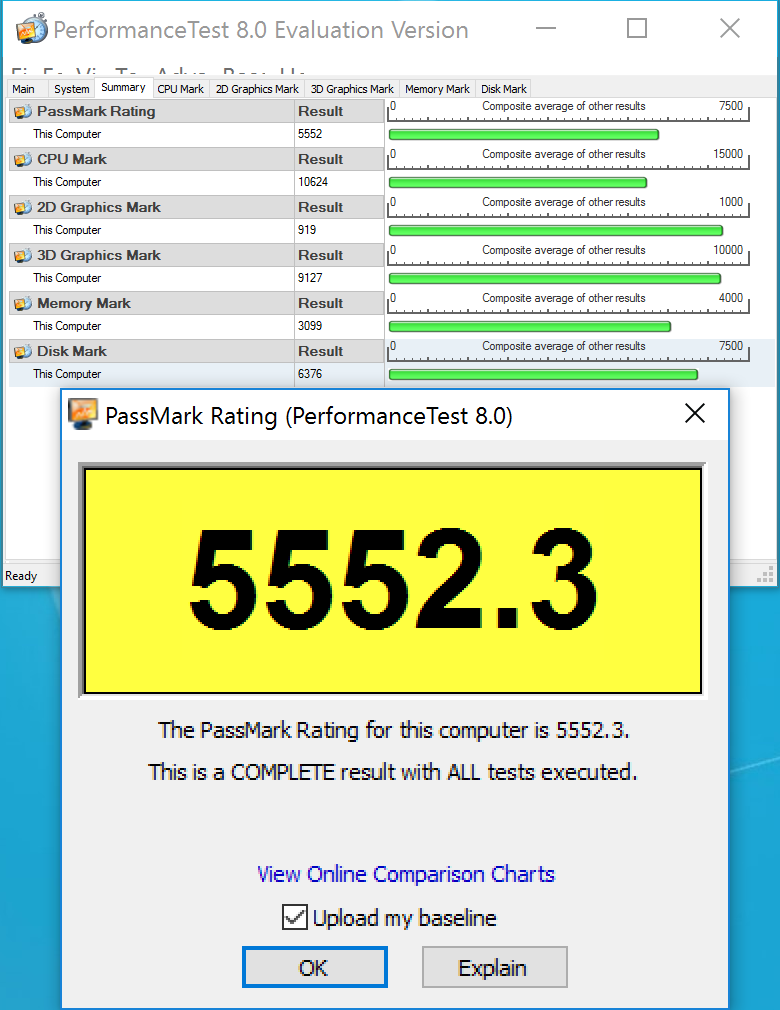Image resolution: width=780 pixels, height=1010 pixels.
Task: Click the 3099 Memory Mark result value
Action: coord(310,326)
